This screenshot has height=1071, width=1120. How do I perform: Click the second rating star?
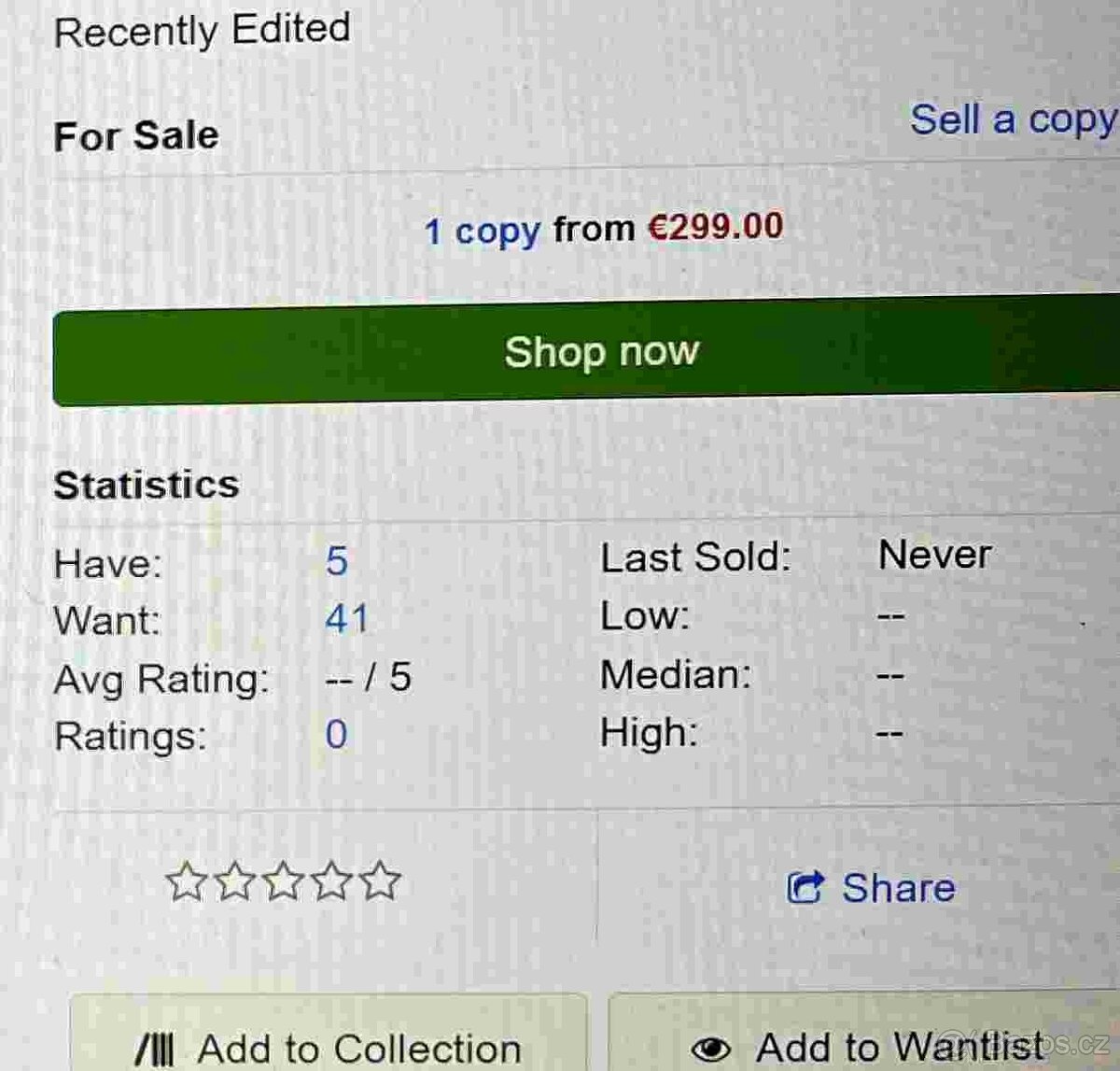tap(234, 881)
